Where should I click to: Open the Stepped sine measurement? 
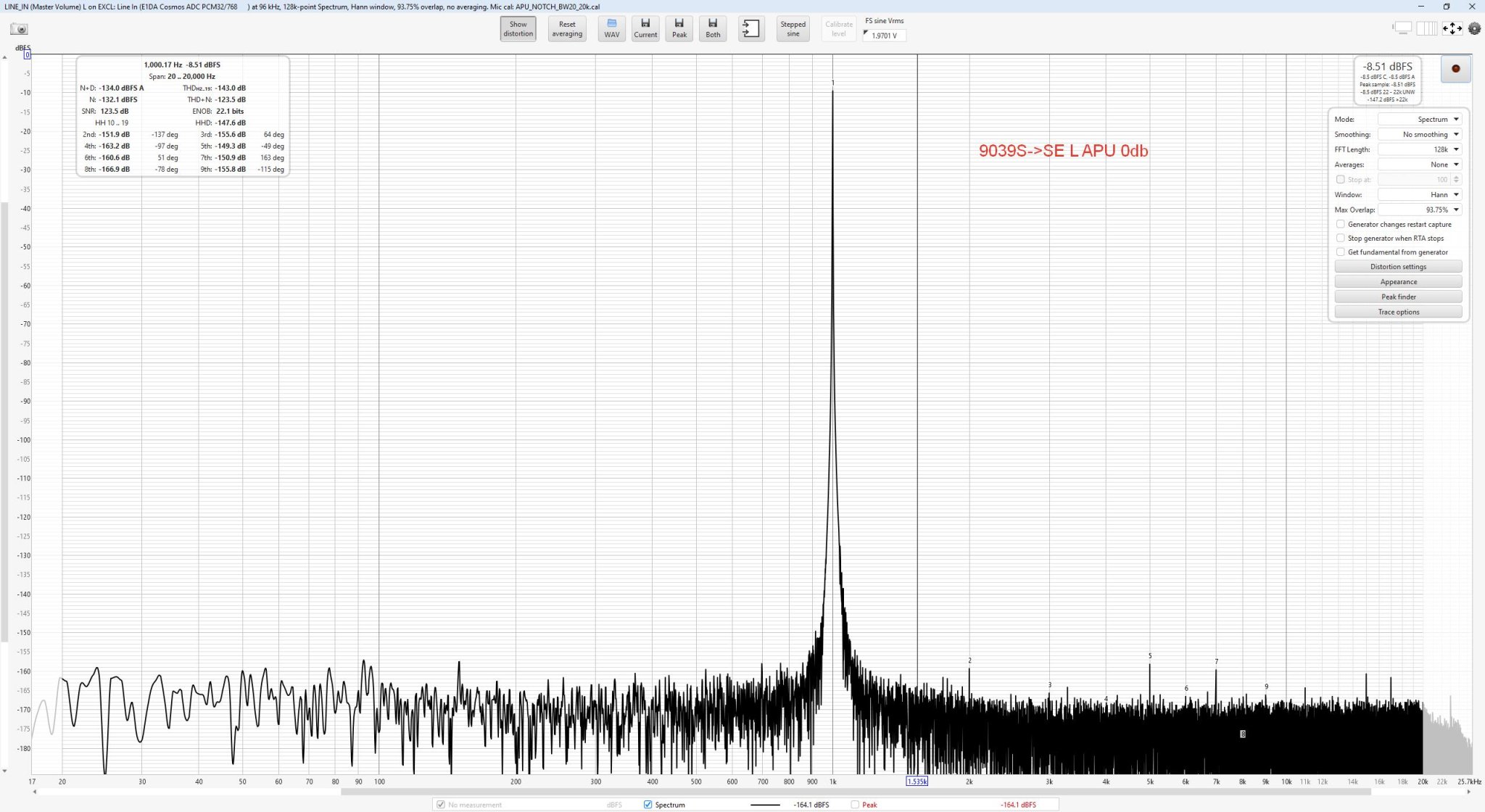pos(793,29)
